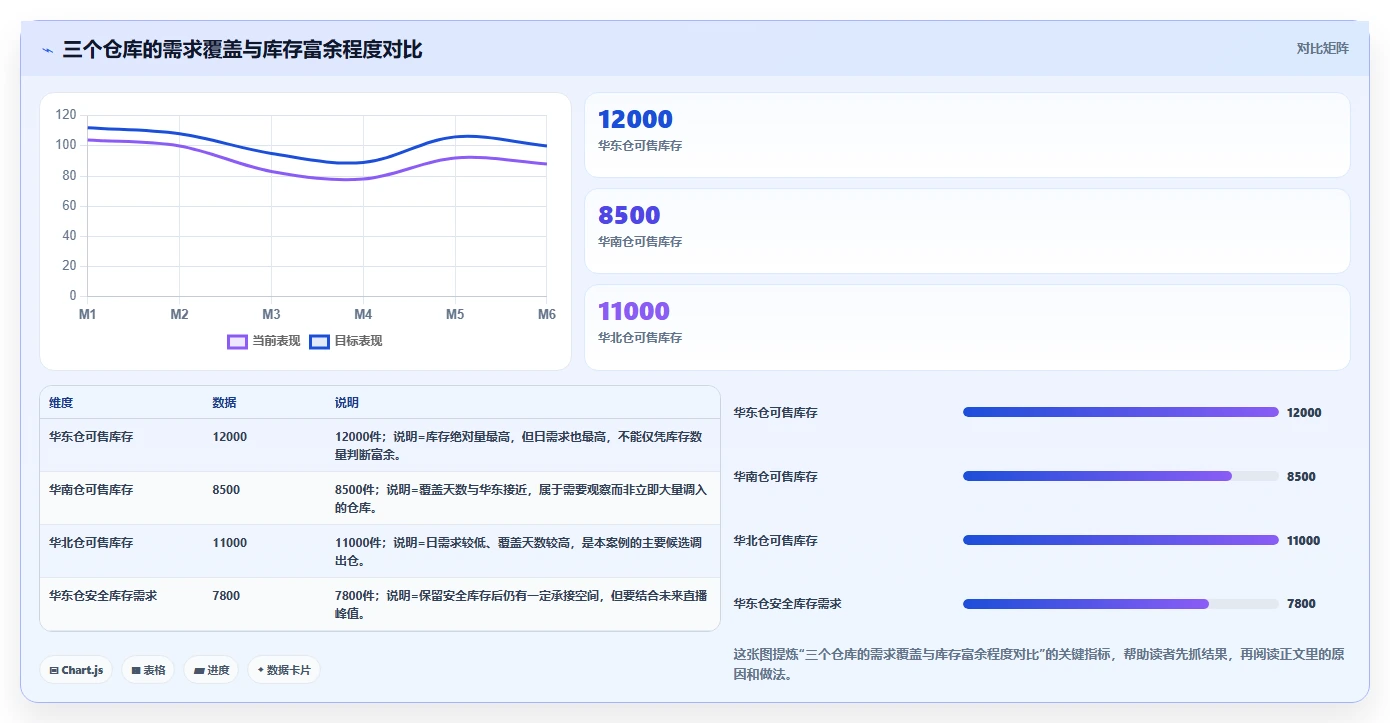Toggle the 目标表现 legend swatch
This screenshot has height=723, width=1390.
[x=319, y=341]
